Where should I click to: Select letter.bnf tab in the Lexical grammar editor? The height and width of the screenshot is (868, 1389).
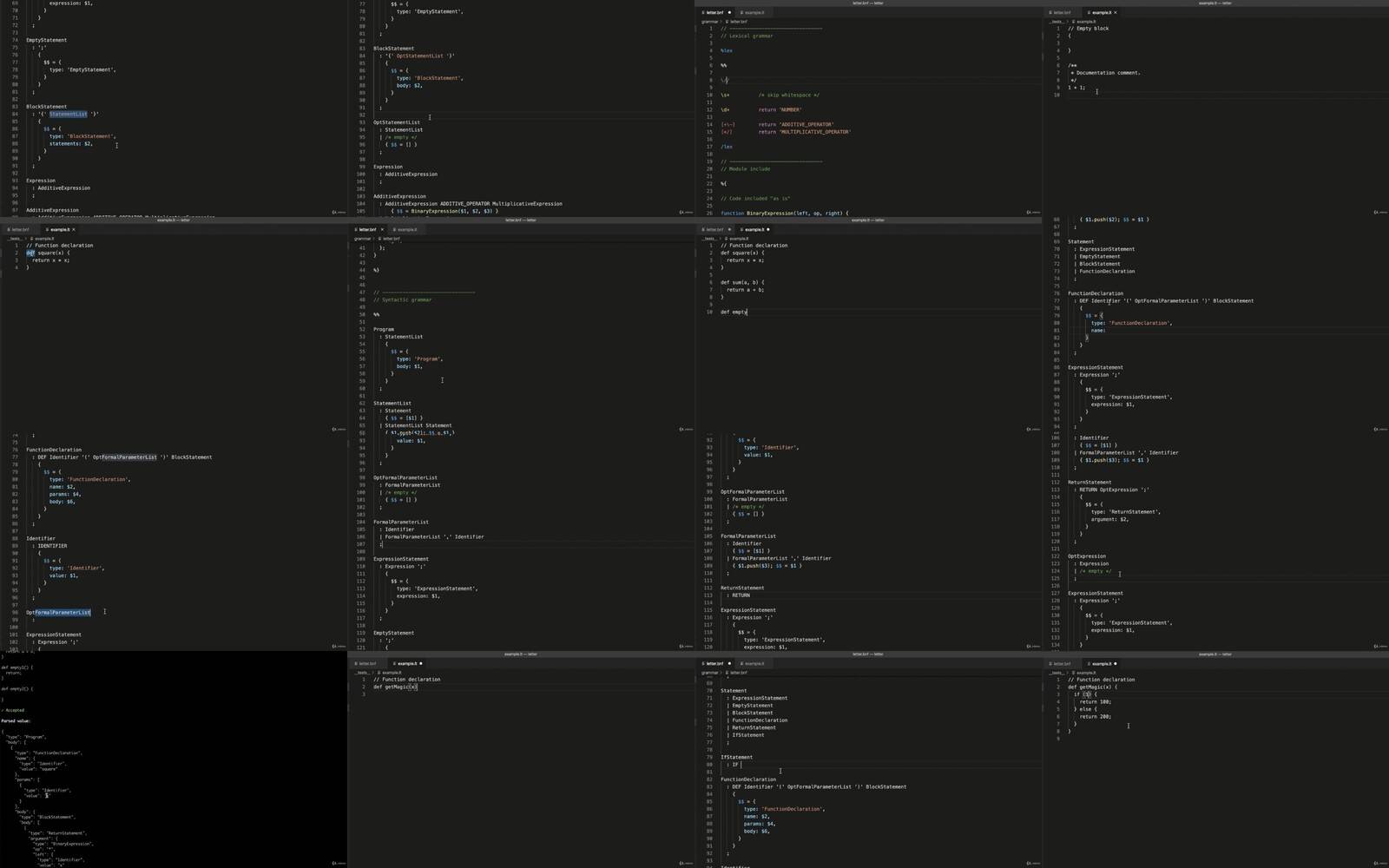tap(714, 13)
